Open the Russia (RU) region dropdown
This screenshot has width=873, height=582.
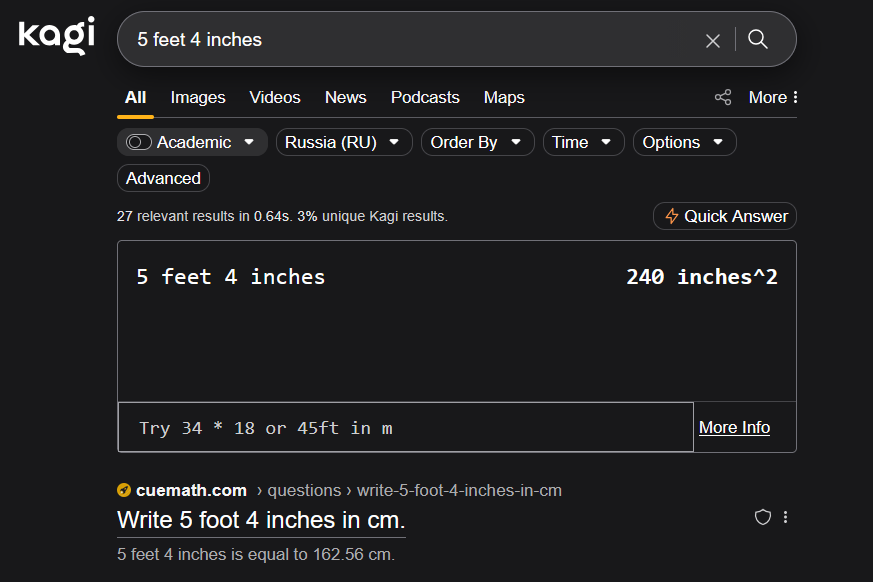tap(344, 142)
